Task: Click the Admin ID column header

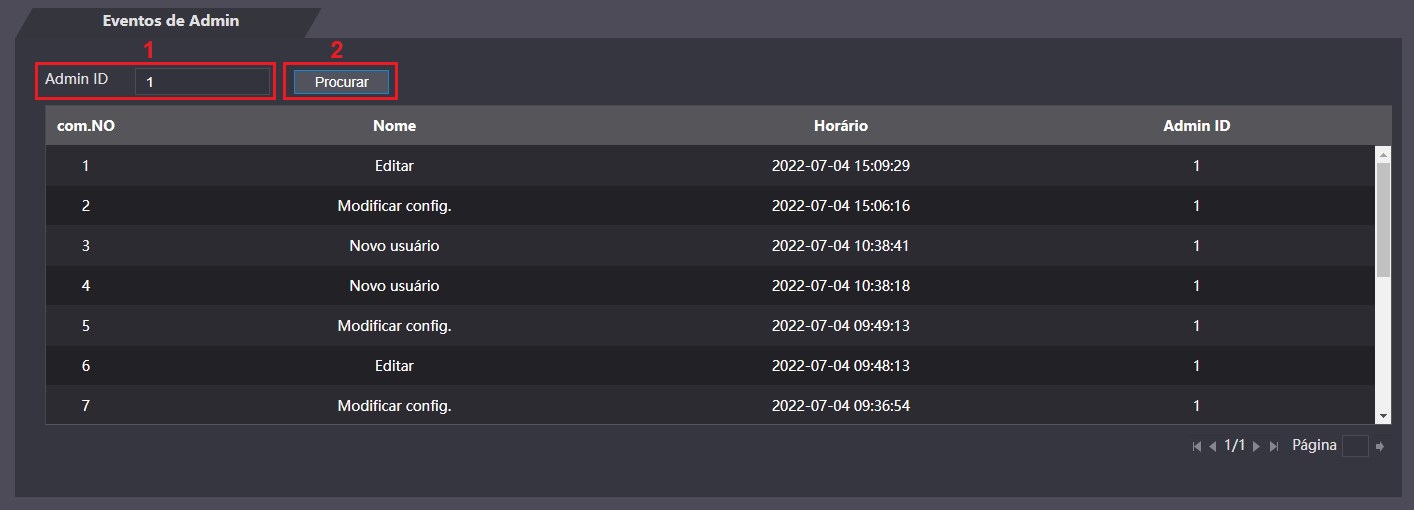Action: (x=1196, y=126)
